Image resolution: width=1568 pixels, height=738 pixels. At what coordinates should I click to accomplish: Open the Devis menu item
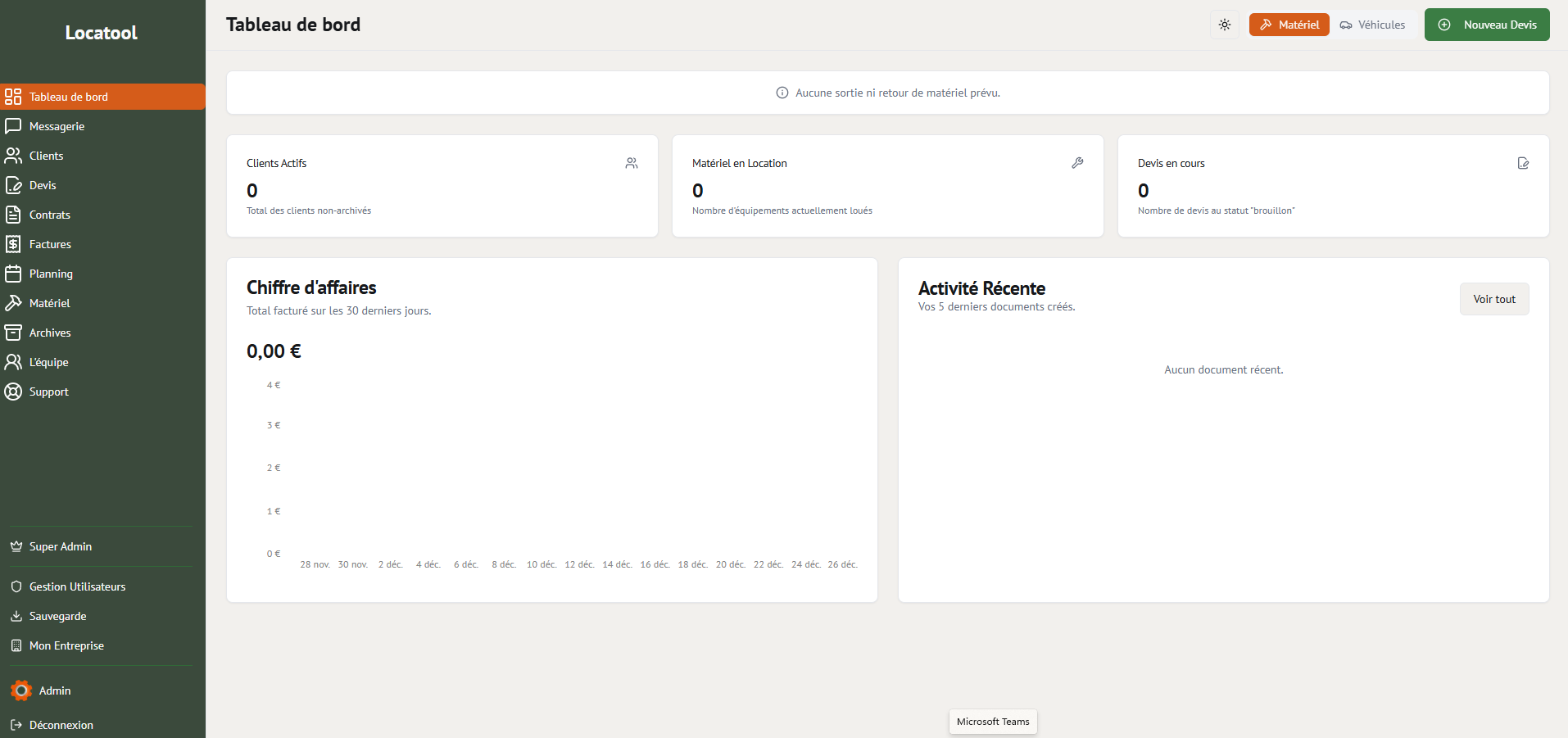[x=43, y=185]
